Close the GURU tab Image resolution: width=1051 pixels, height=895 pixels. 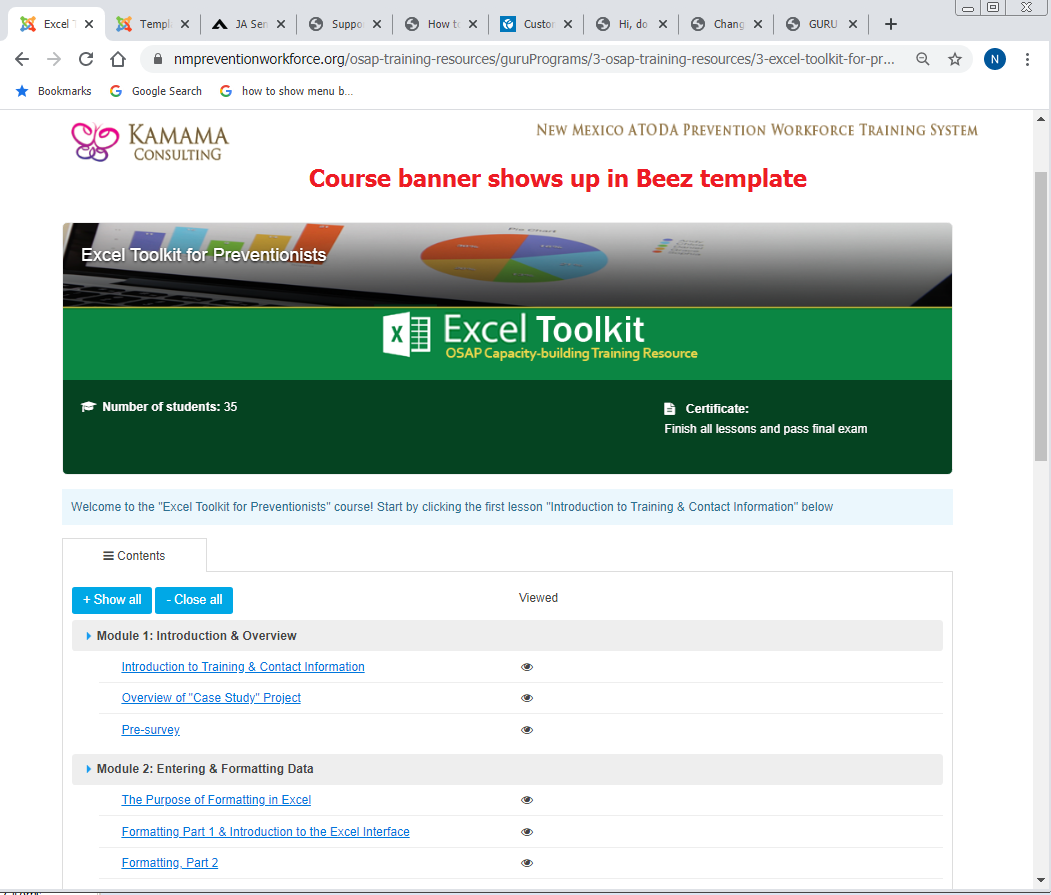point(853,24)
